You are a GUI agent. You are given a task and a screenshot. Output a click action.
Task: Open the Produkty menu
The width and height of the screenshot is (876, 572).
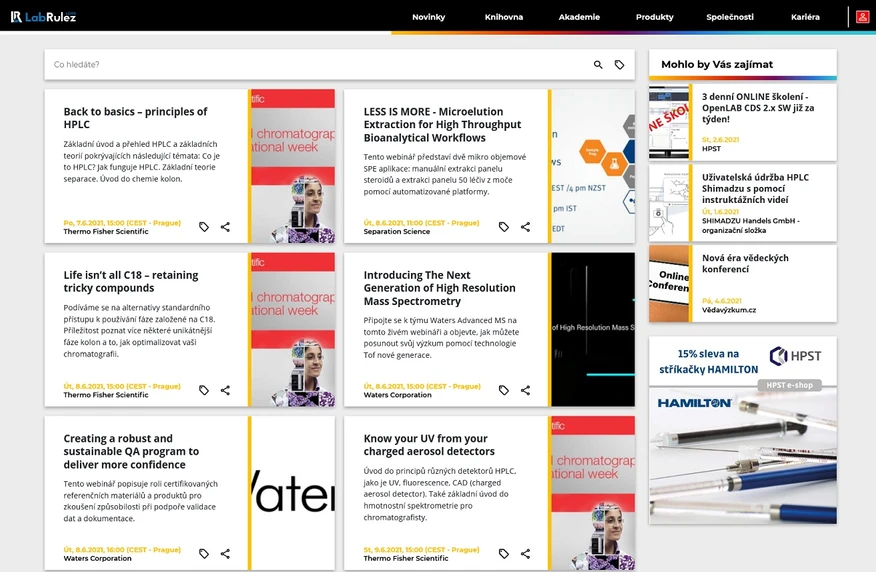pos(655,17)
